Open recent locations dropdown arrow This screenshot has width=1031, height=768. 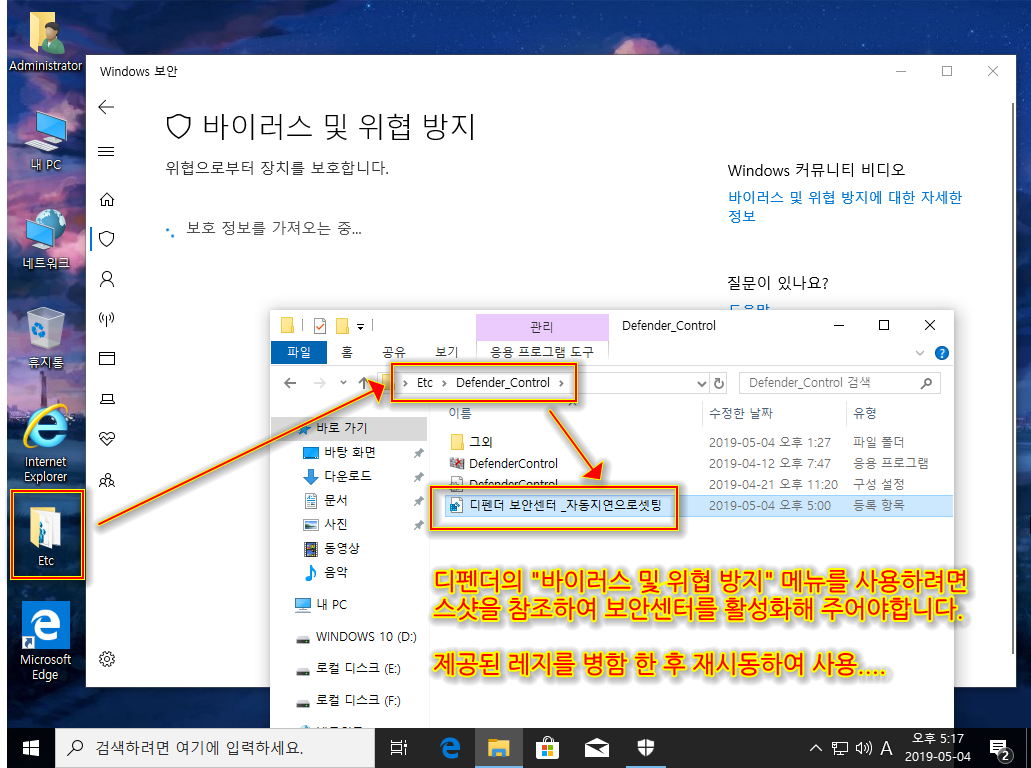pyautogui.click(x=343, y=383)
